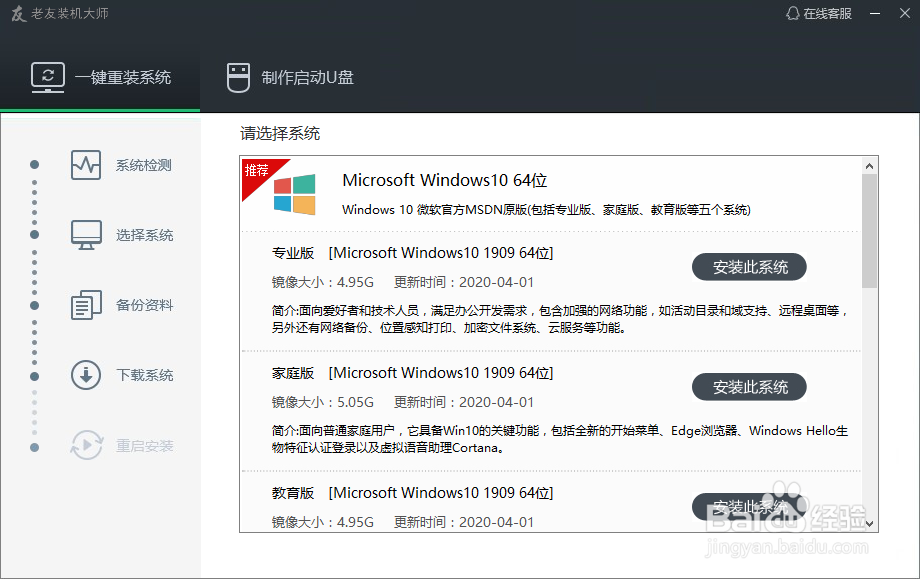Install the 教育版 Windows10 system
Screen dimensions: 920x579
pyautogui.click(x=749, y=507)
